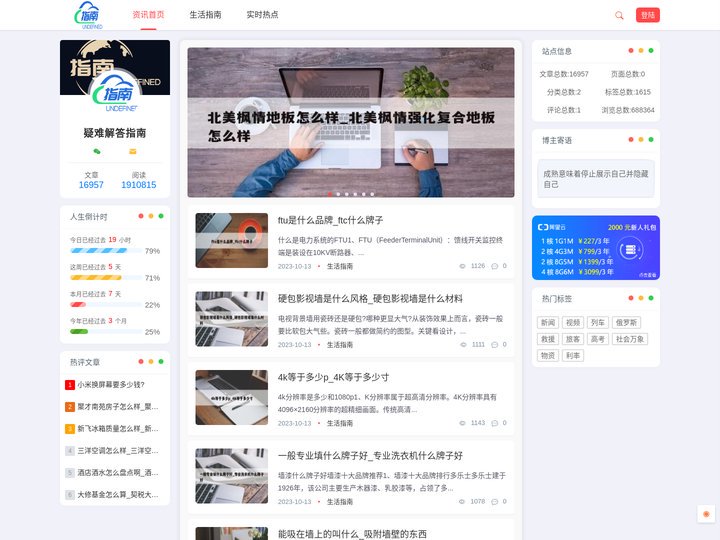Image resolution: width=720 pixels, height=540 pixels.
Task: Open hot article 酒店酒水怎么盘点啊
Action: [x=118, y=473]
